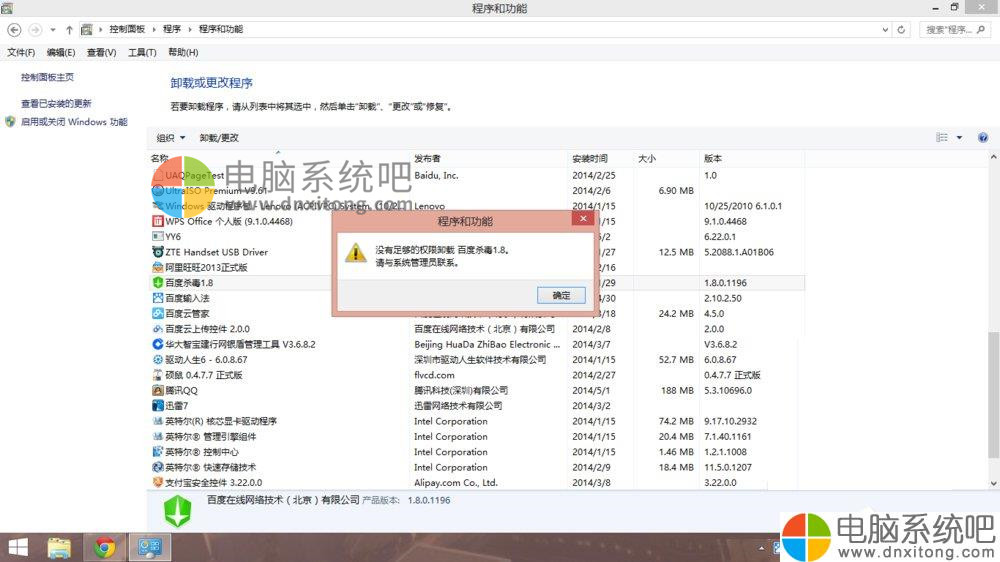This screenshot has width=1000, height=562.
Task: Sort by 安装时间 column header
Action: [x=589, y=158]
